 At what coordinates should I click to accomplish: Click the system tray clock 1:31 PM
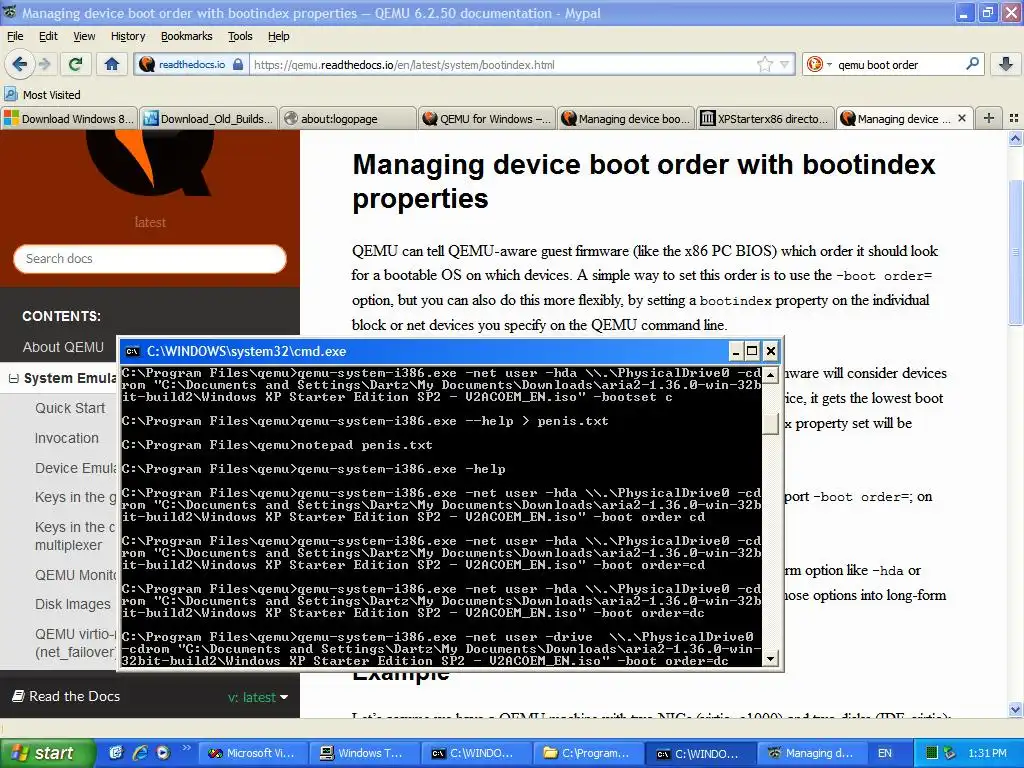[987, 753]
